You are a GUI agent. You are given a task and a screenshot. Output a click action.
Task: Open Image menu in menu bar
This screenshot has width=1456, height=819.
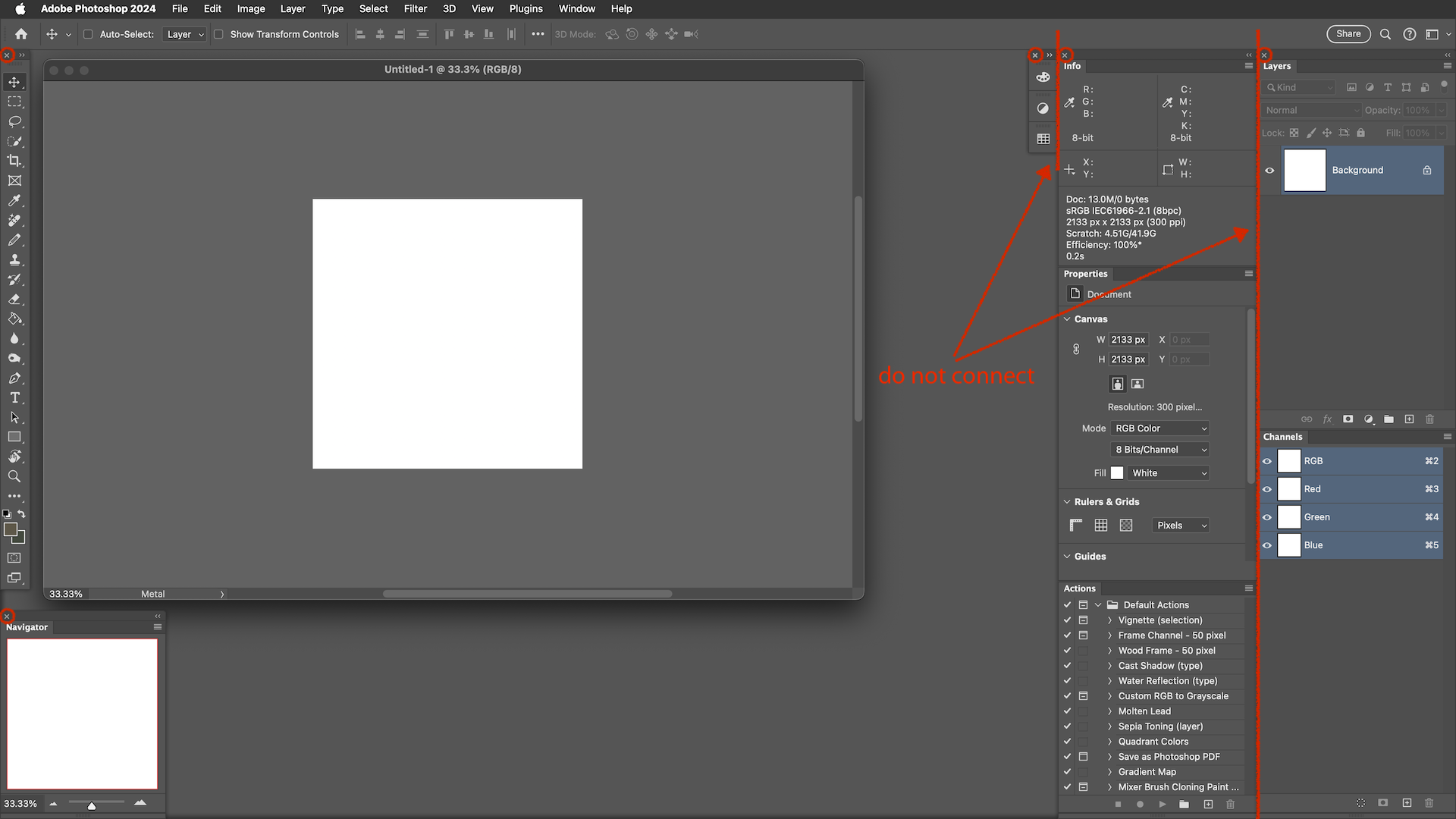(x=250, y=8)
